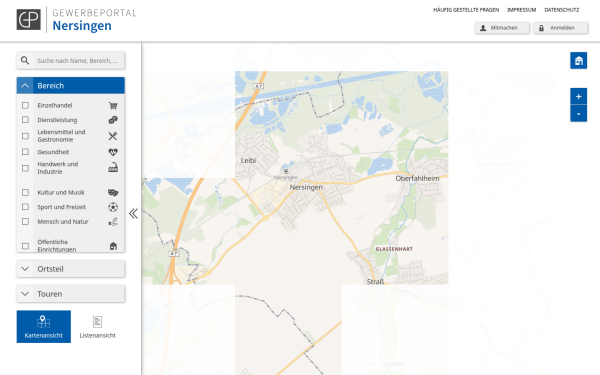Screen dimensions: 600x375
Task: Click the Anmelden login button
Action: [x=561, y=28]
